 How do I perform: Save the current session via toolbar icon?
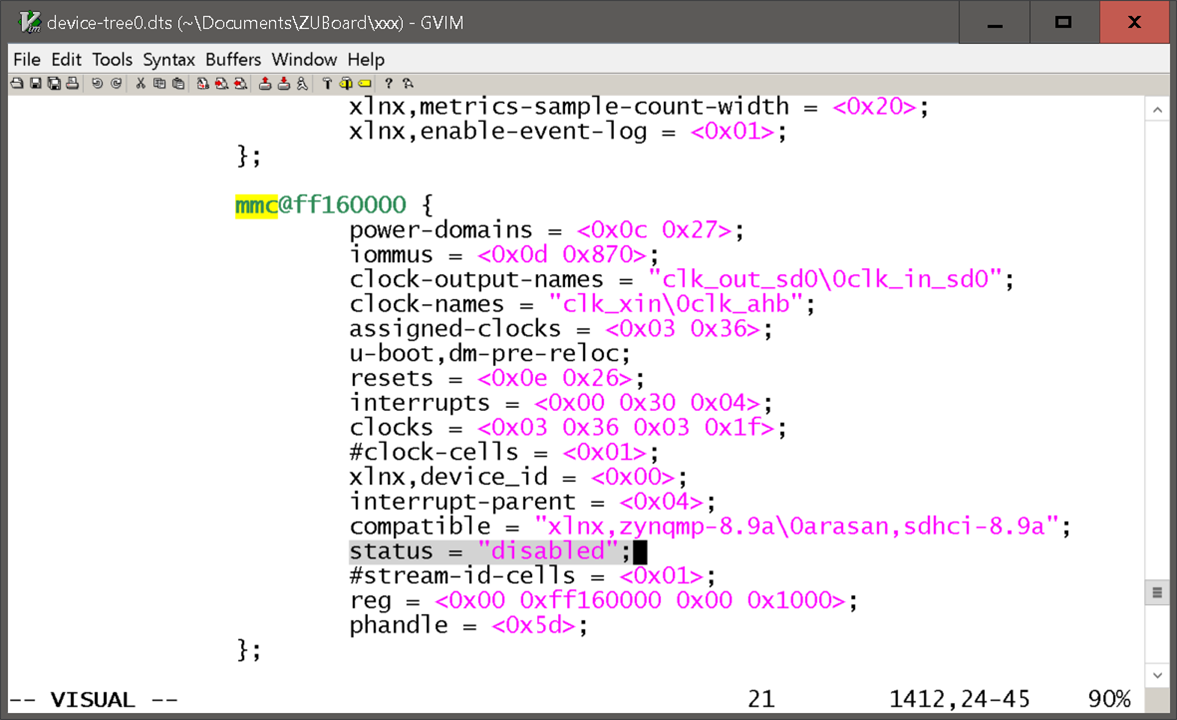284,83
